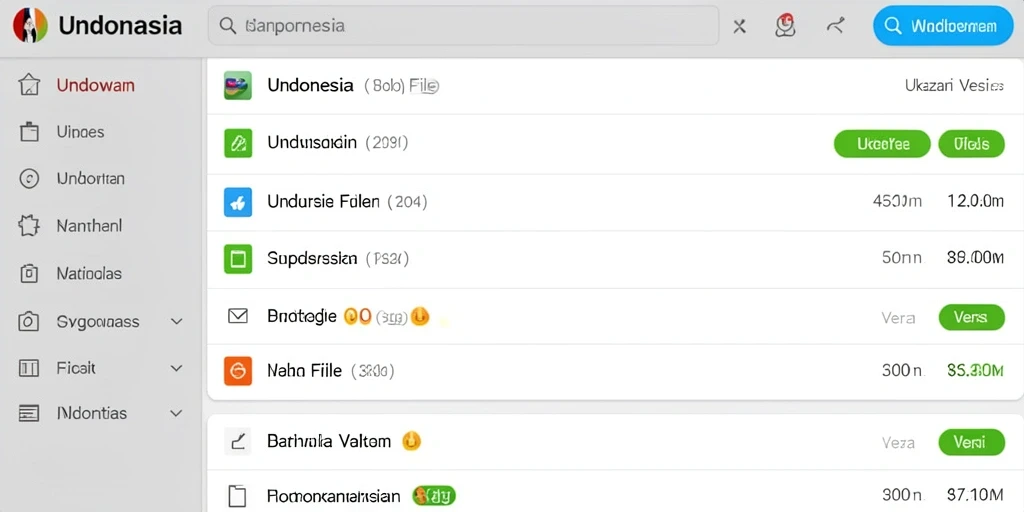Open the home icon beside Undowam
The width and height of the screenshot is (1024, 512).
tap(29, 85)
